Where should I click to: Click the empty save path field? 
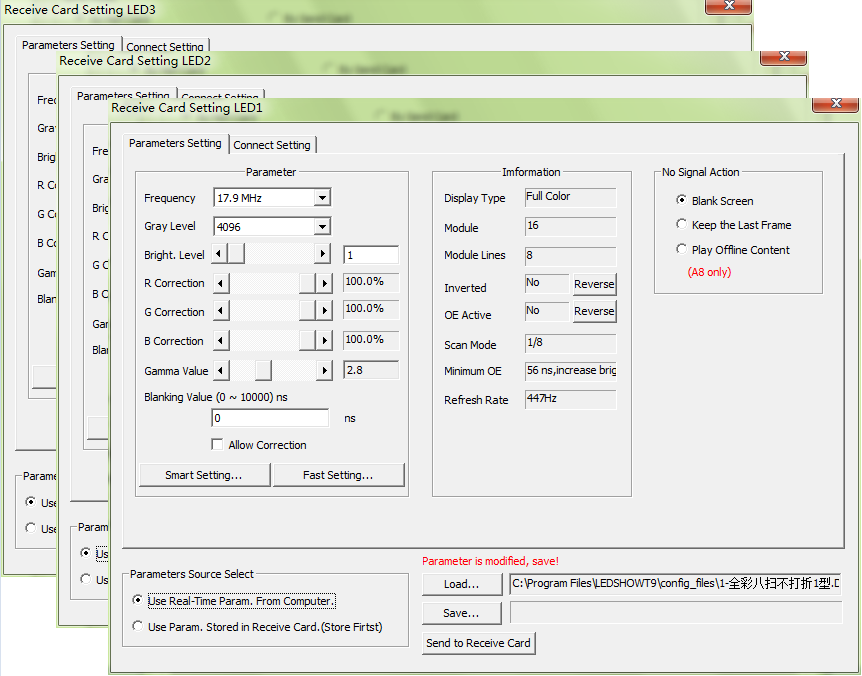coord(676,612)
